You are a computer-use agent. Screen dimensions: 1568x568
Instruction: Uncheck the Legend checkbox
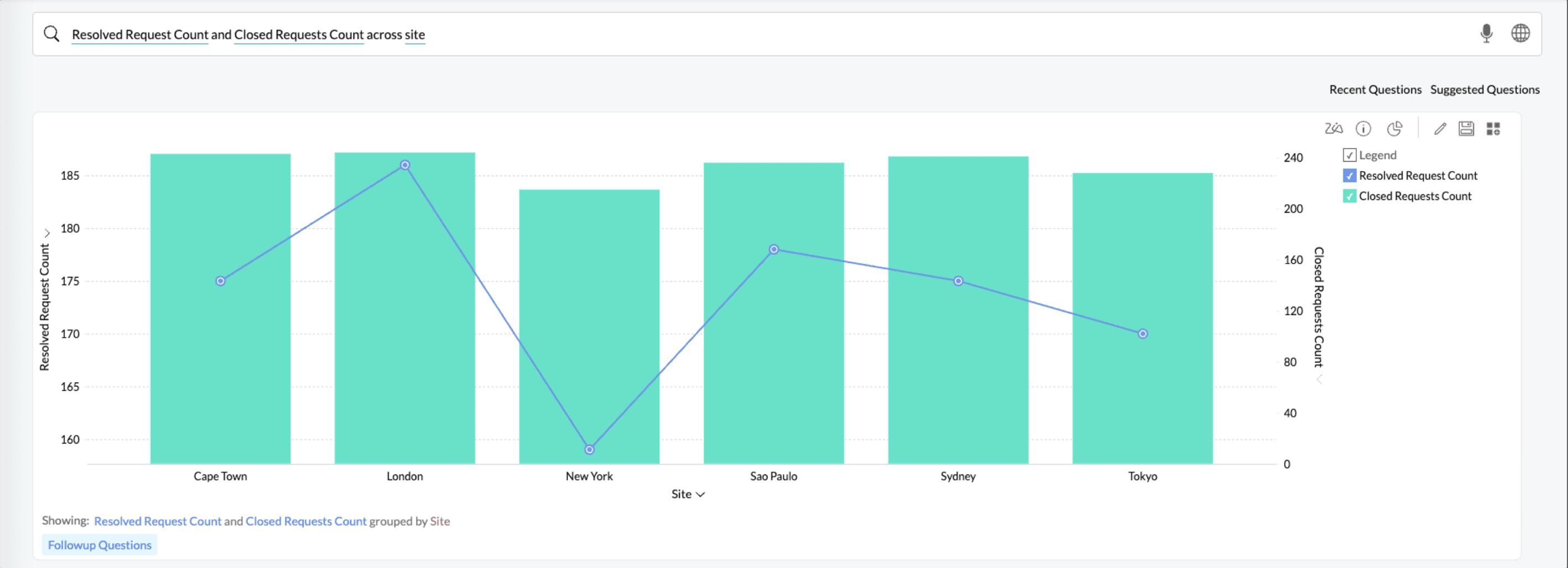[x=1349, y=155]
